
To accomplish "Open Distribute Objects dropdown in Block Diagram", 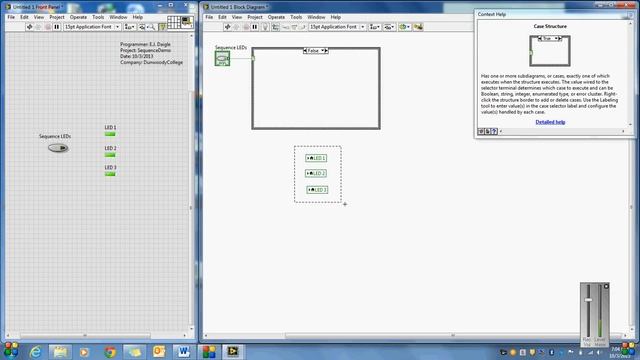I will (389, 27).
